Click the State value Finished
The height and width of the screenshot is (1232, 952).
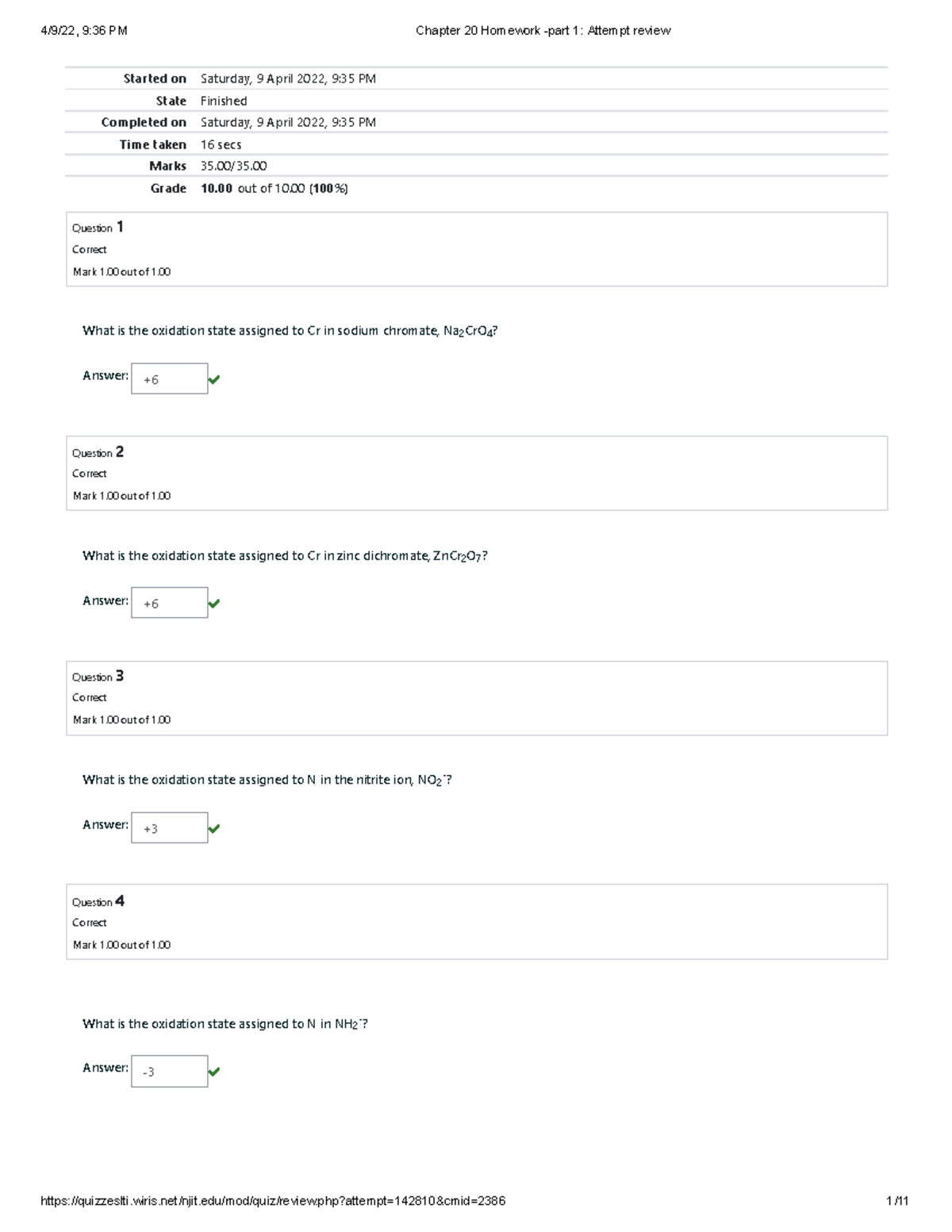point(223,102)
